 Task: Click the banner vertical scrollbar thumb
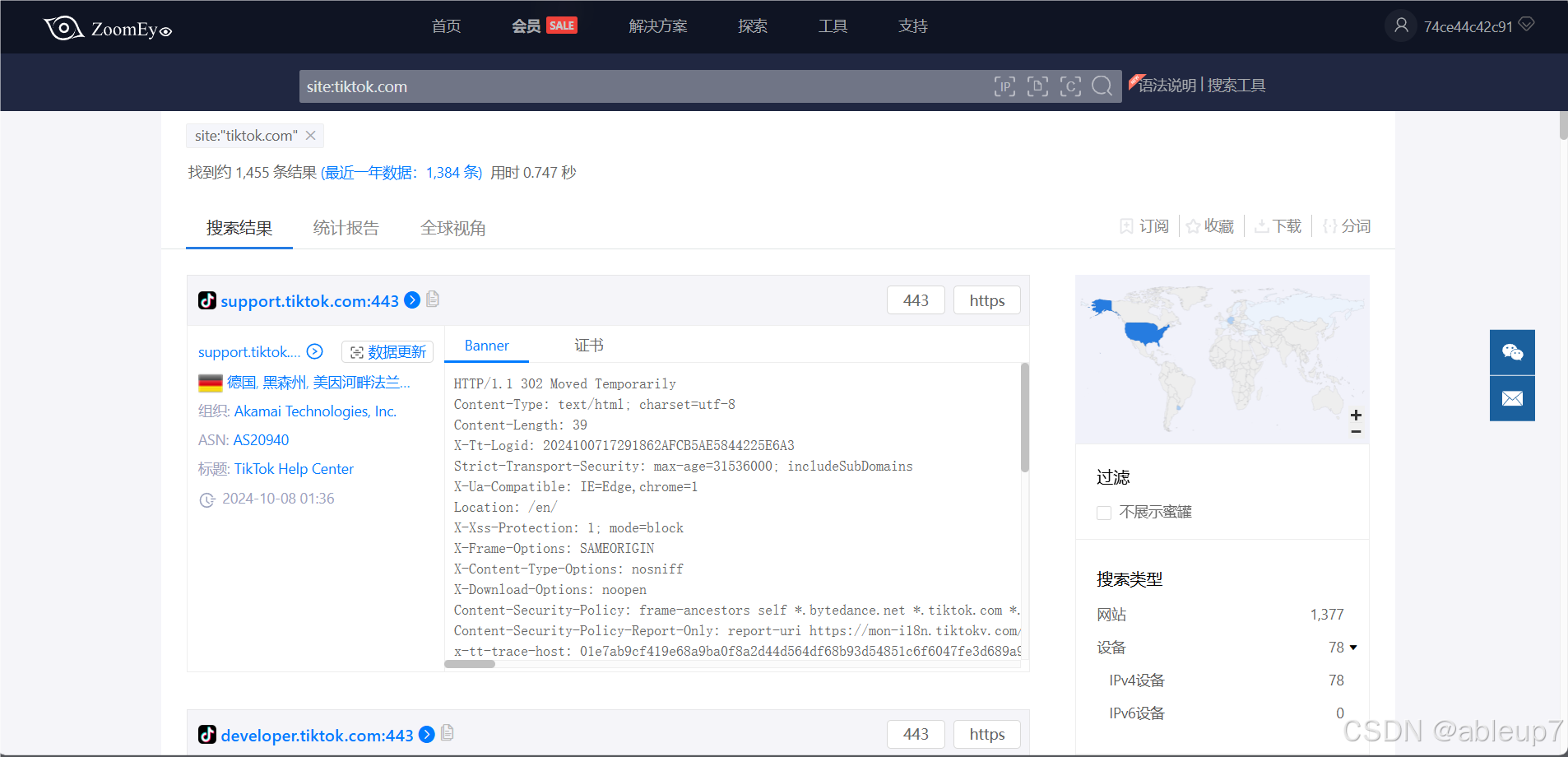[x=1025, y=417]
